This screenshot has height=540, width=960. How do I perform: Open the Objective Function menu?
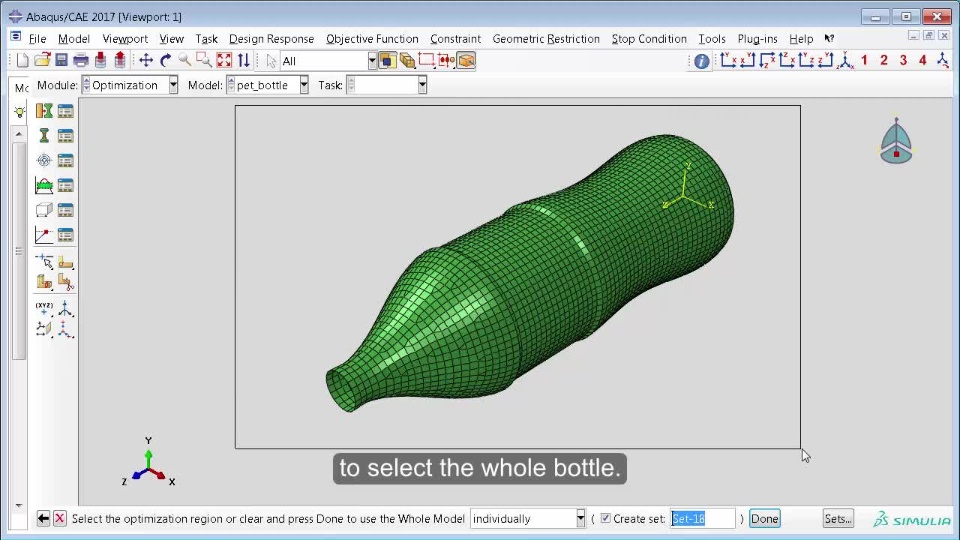point(372,39)
